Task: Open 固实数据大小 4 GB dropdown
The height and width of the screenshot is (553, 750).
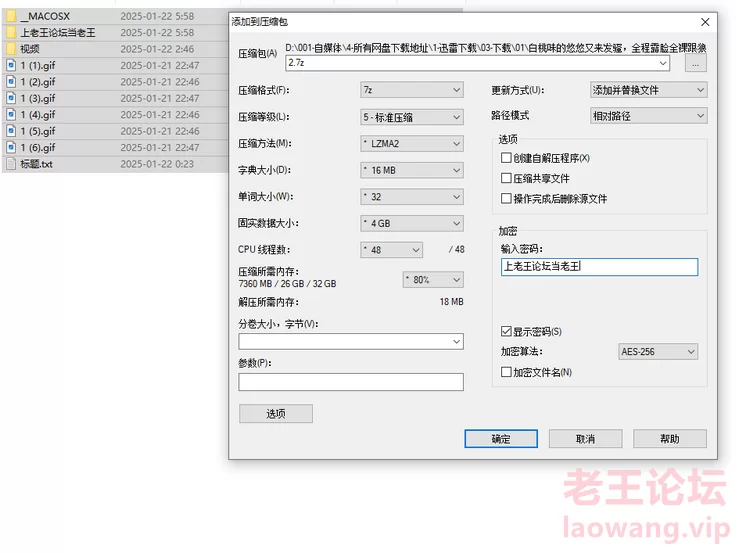Action: point(412,223)
